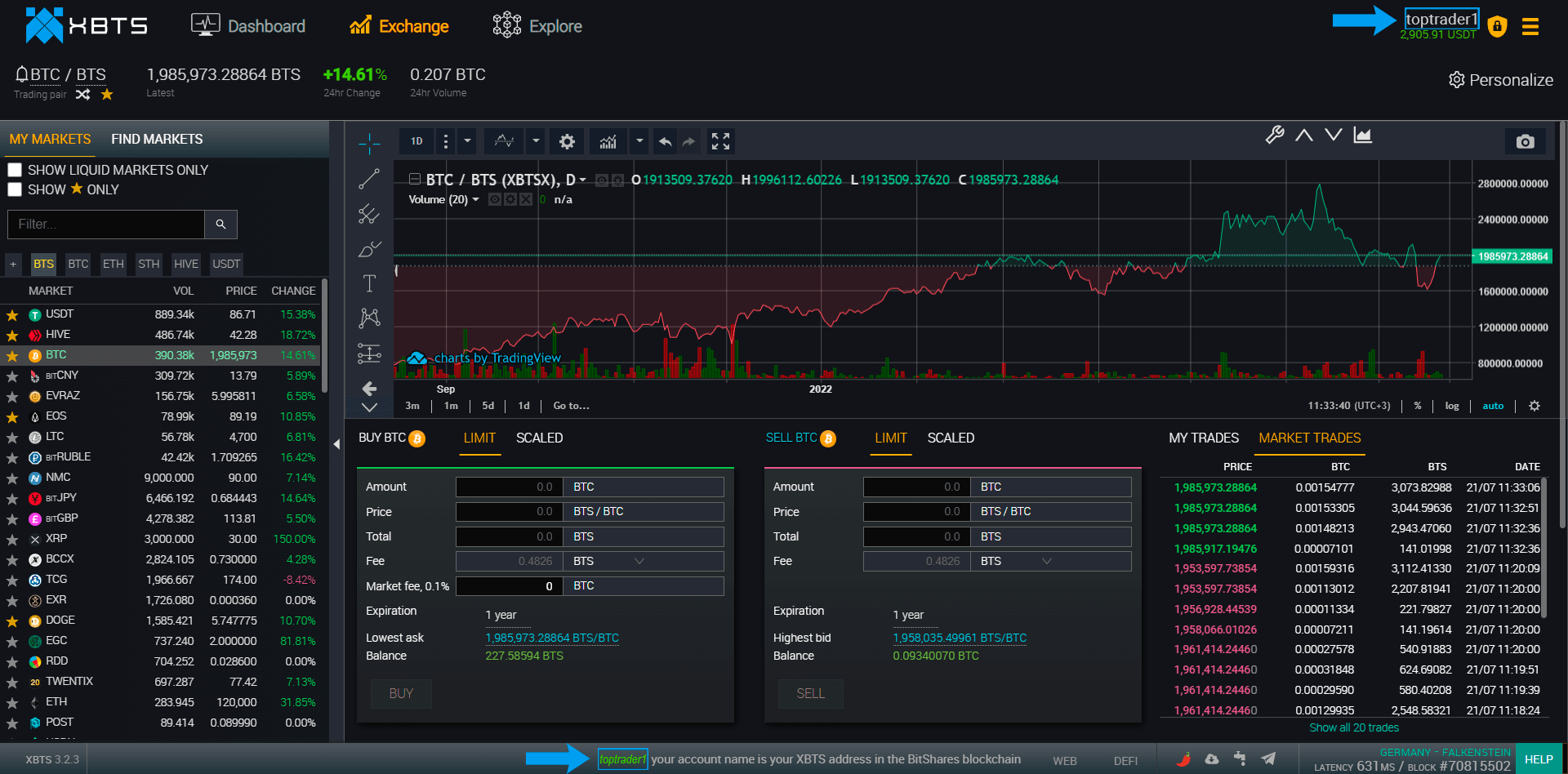Select the crosshair cursor tool on chart
The image size is (1568, 774).
pos(369,144)
